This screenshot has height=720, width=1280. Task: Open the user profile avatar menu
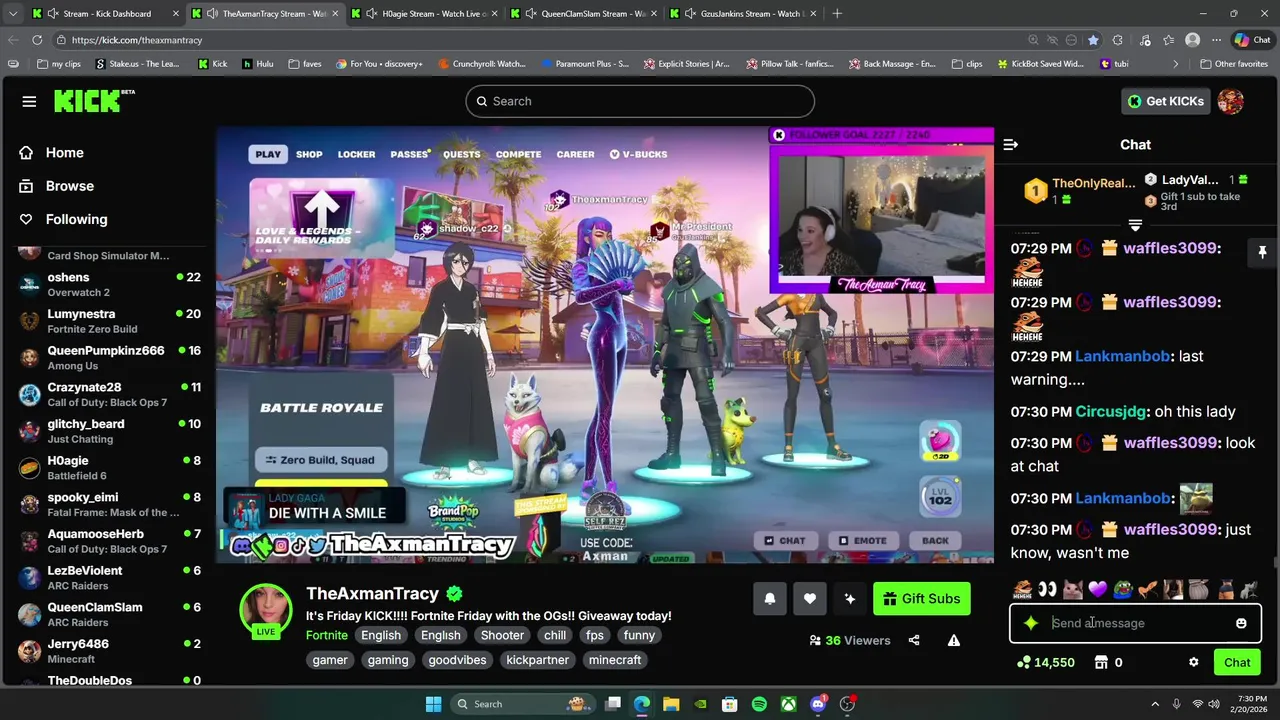[x=1231, y=101]
